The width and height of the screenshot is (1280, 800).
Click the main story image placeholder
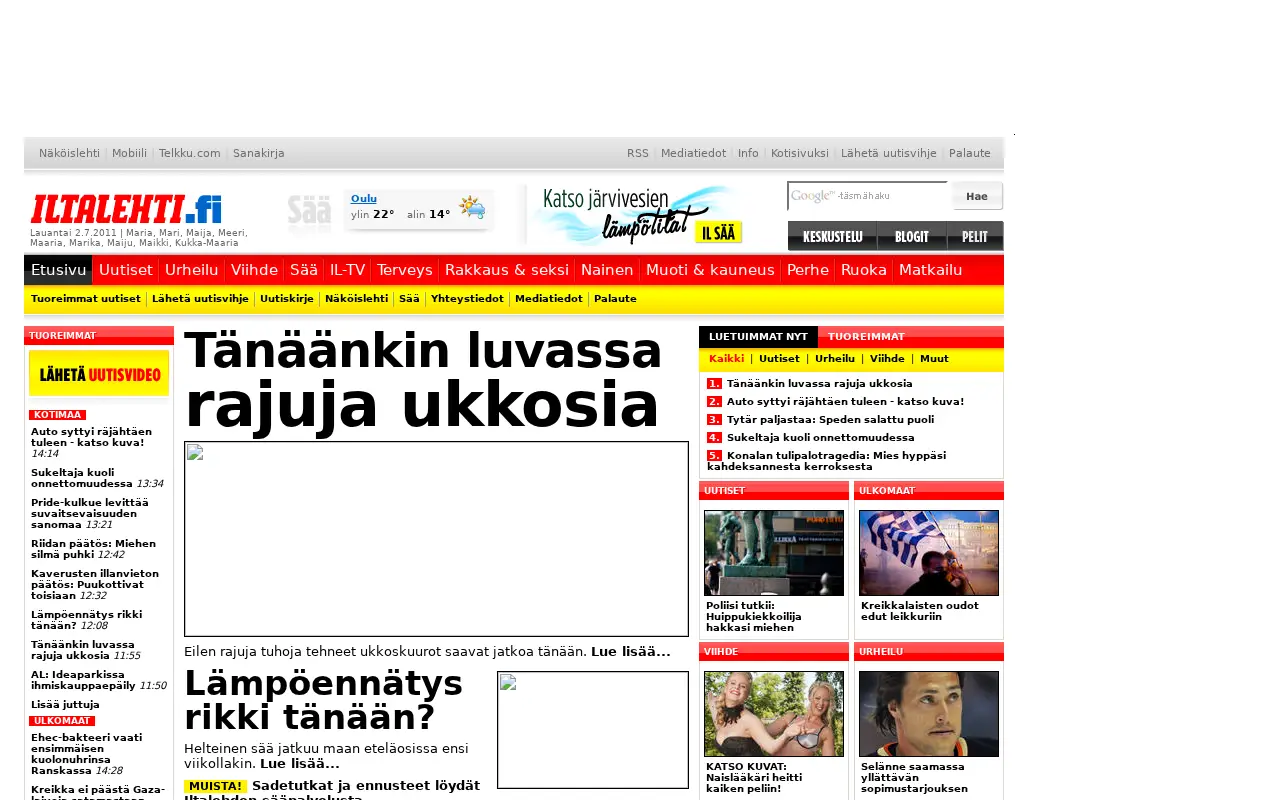(x=436, y=539)
